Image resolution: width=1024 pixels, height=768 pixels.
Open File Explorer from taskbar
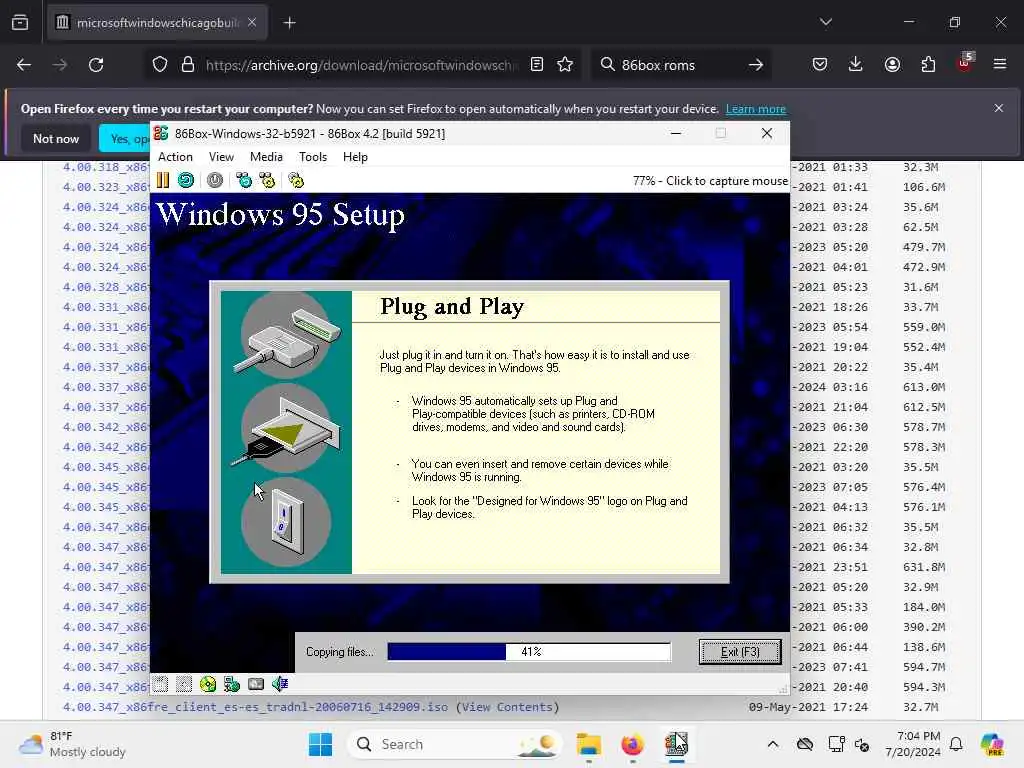[x=588, y=744]
